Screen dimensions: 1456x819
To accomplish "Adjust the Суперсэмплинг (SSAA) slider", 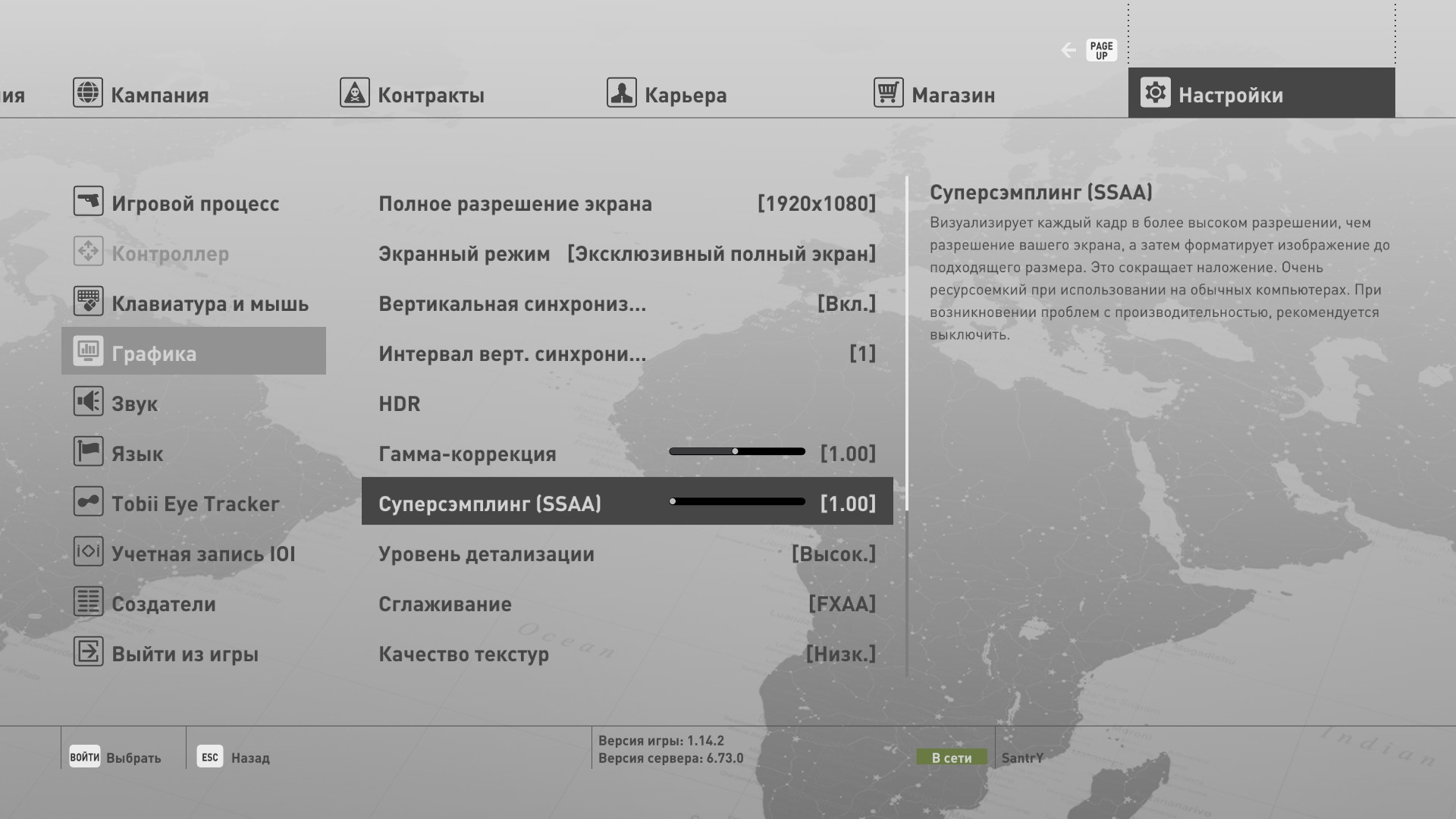I will [737, 501].
